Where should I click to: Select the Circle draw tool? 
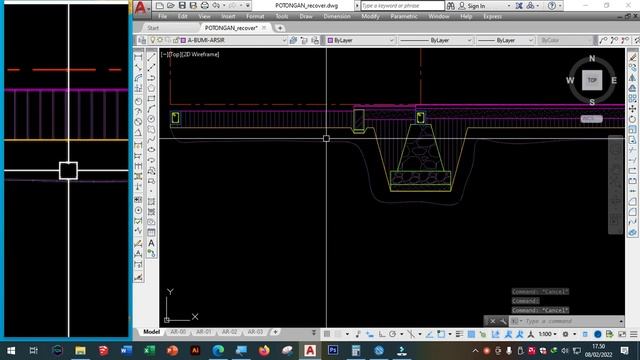[x=151, y=119]
